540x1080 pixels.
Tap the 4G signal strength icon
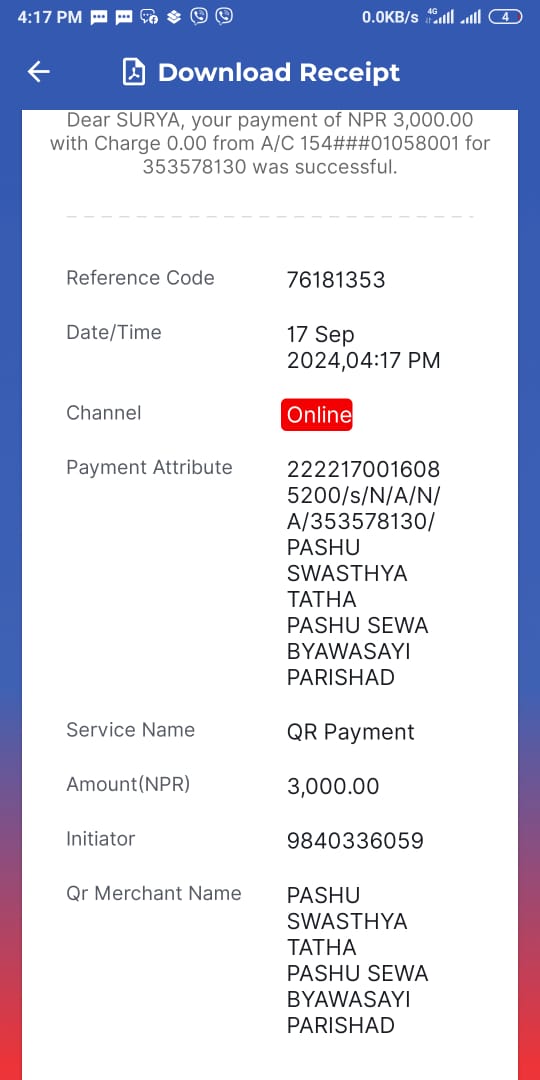point(441,17)
